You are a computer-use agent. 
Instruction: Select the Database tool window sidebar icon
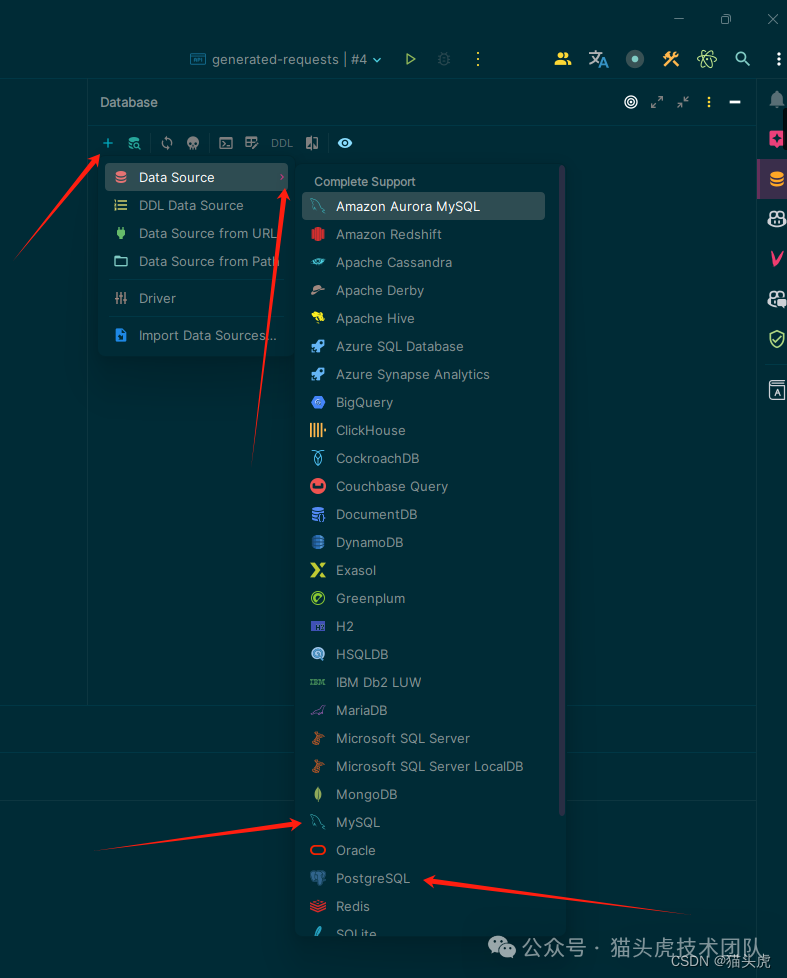(x=776, y=180)
